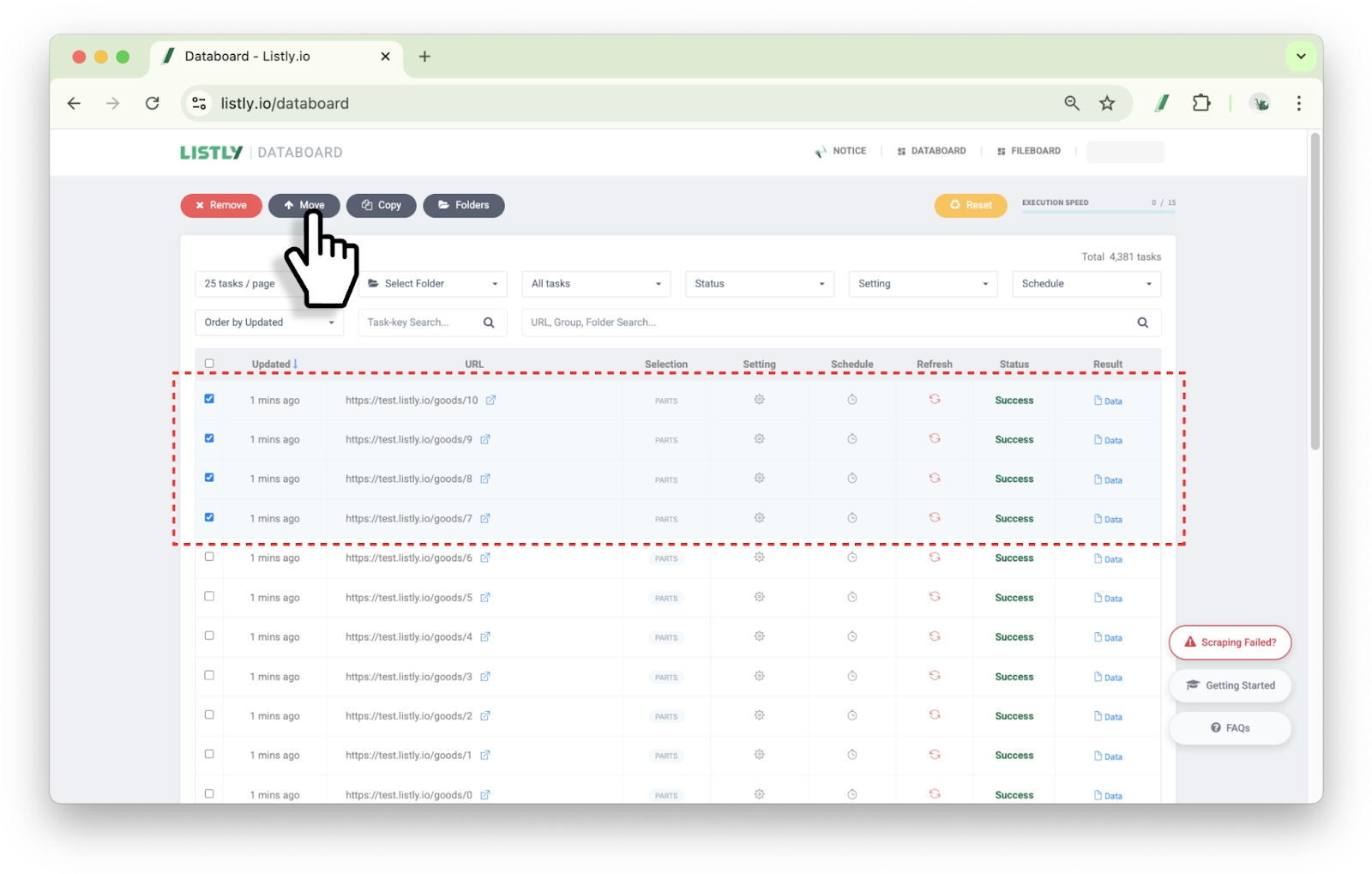The width and height of the screenshot is (1372, 874).
Task: Click the yellow Reset button
Action: tap(970, 205)
